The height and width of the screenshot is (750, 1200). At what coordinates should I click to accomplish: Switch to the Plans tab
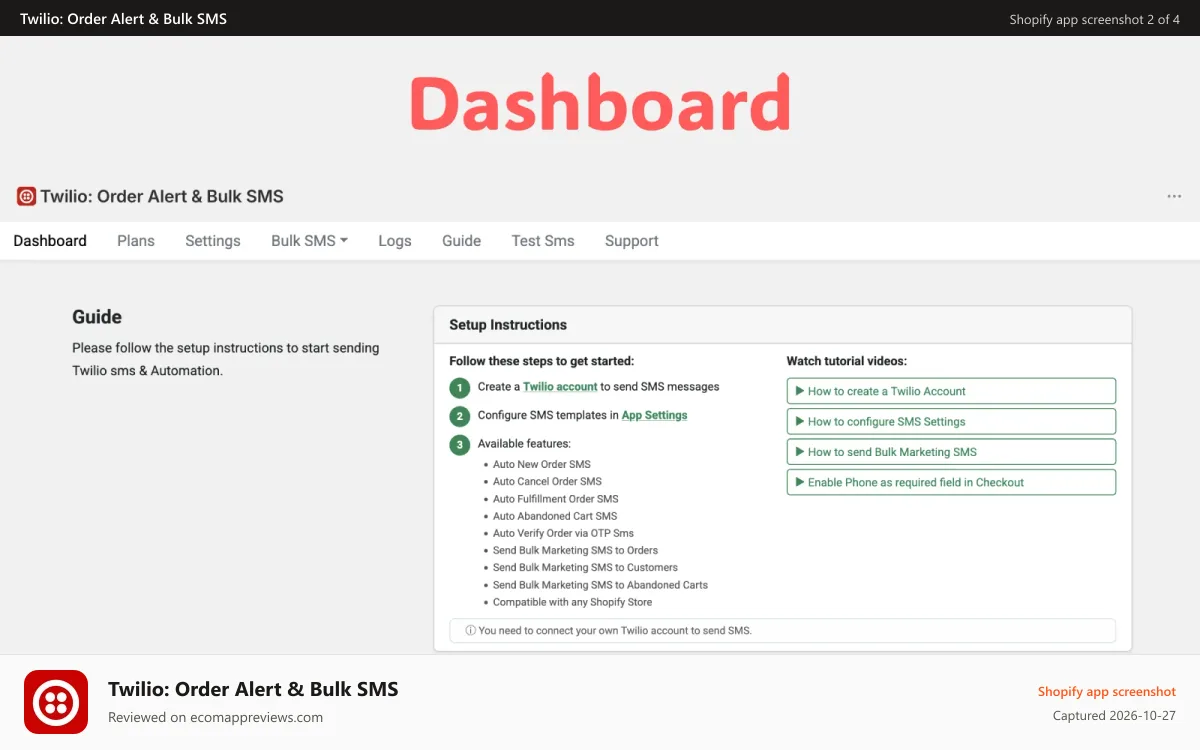pyautogui.click(x=136, y=241)
